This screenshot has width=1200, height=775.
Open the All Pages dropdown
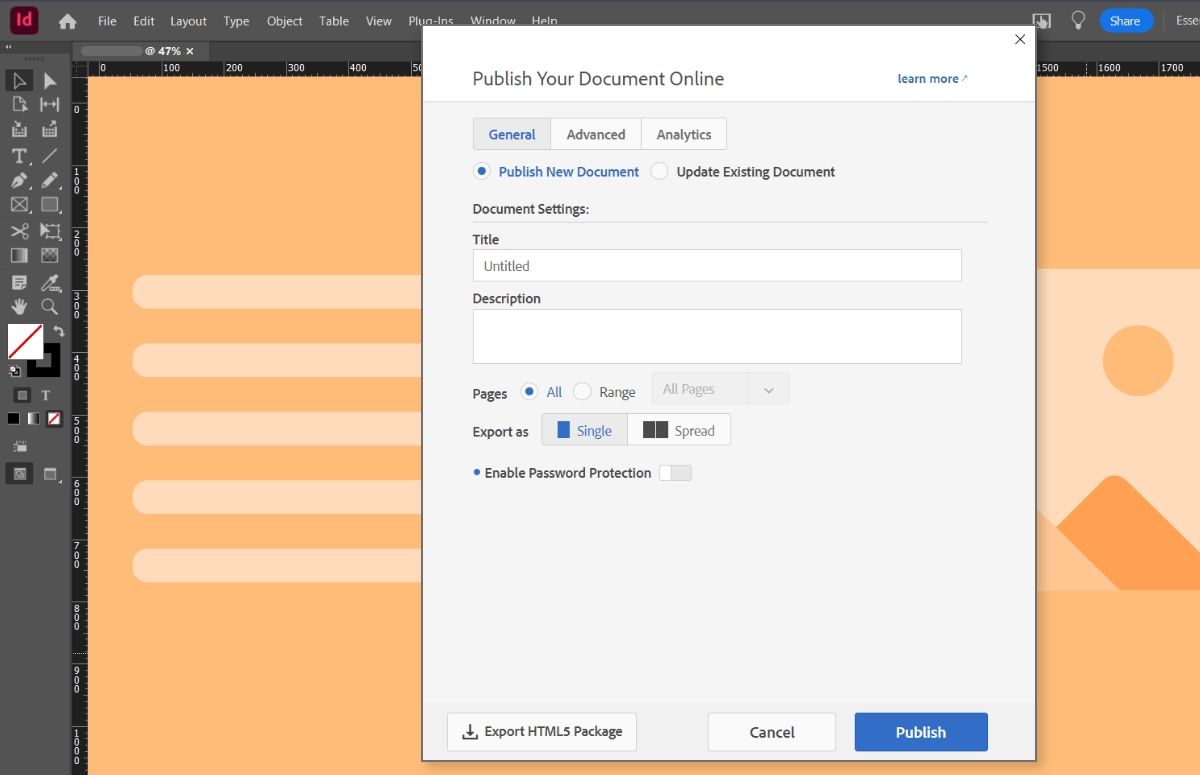click(768, 388)
